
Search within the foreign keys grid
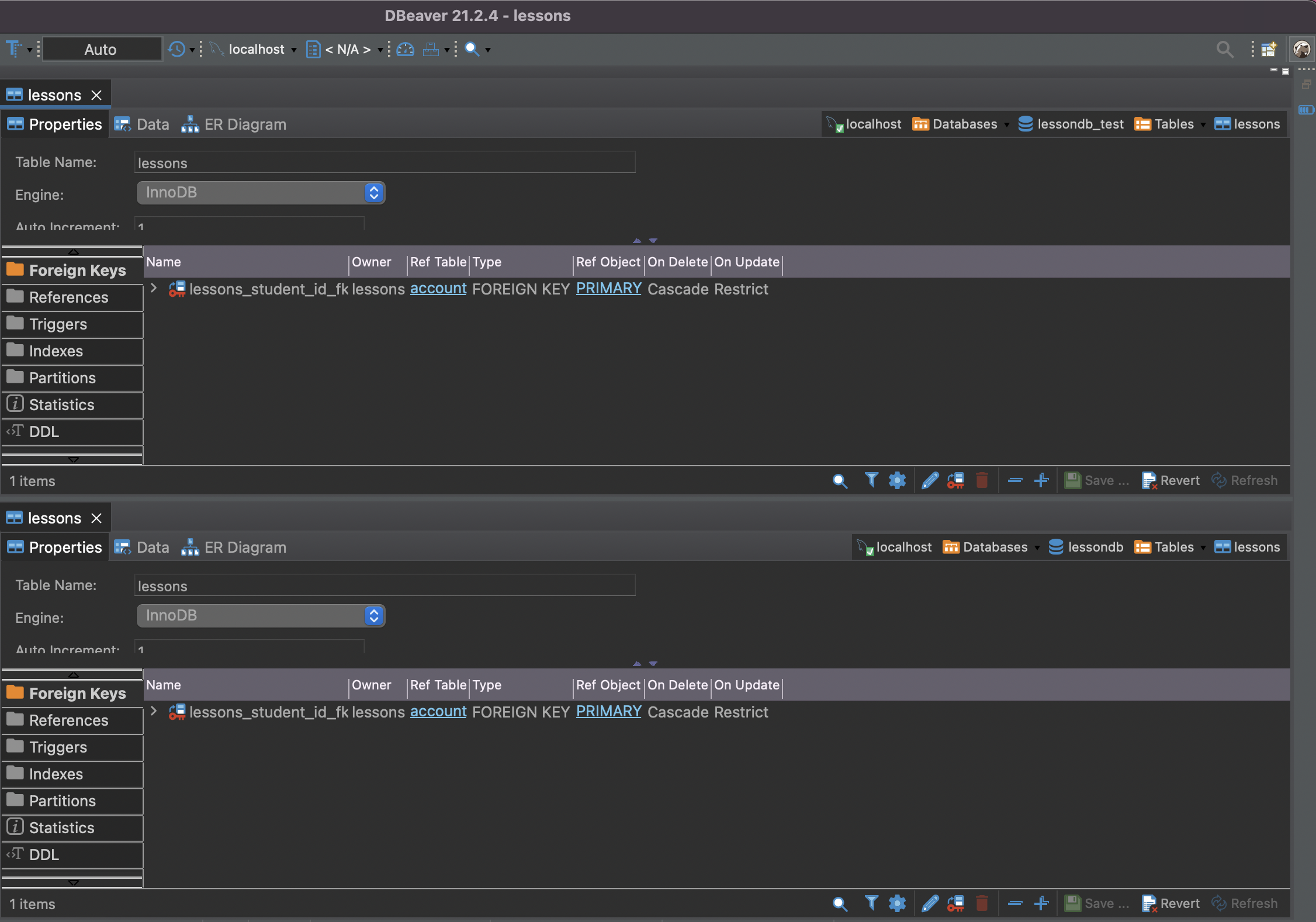coord(840,480)
